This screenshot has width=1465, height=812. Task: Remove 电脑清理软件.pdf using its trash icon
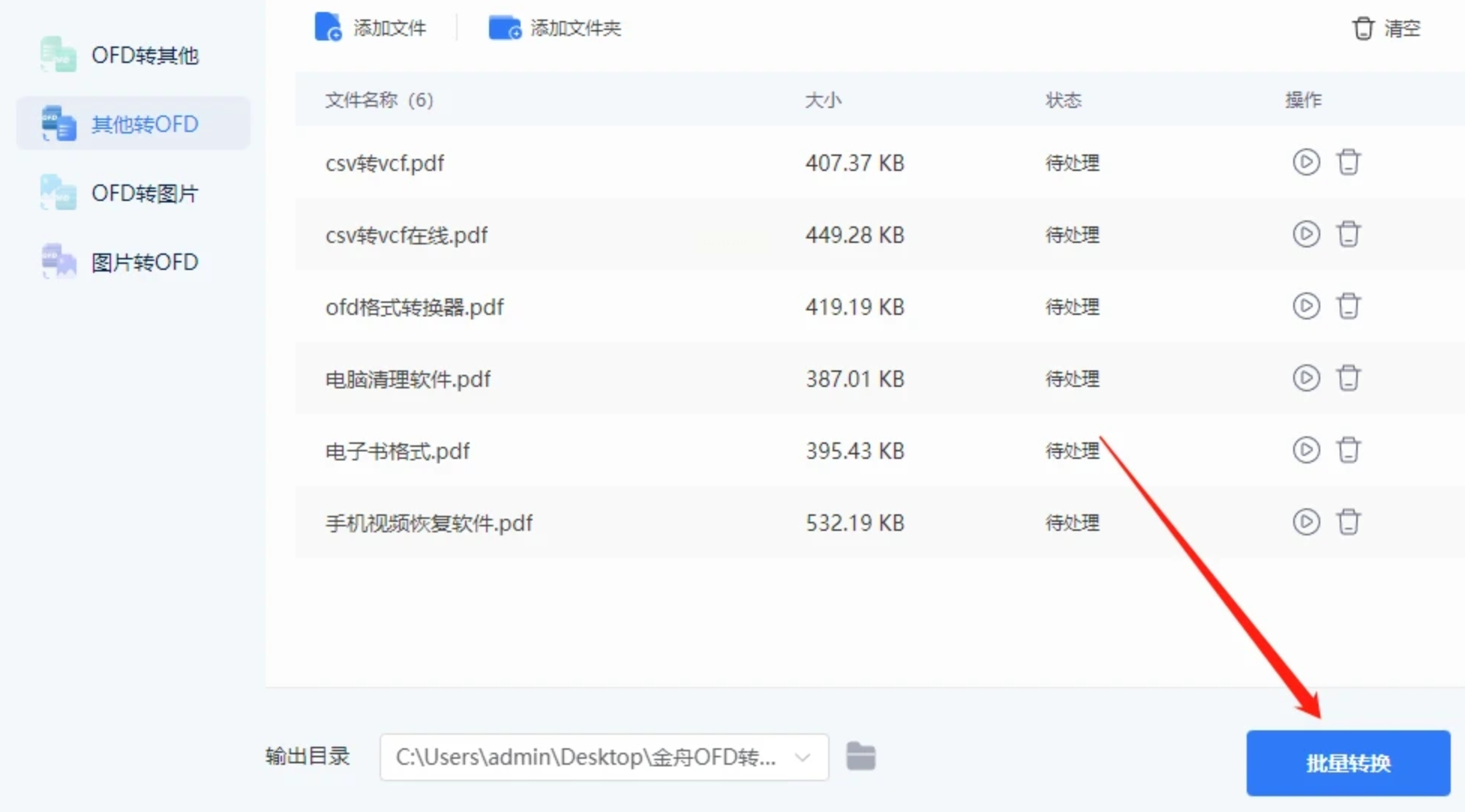coord(1348,378)
